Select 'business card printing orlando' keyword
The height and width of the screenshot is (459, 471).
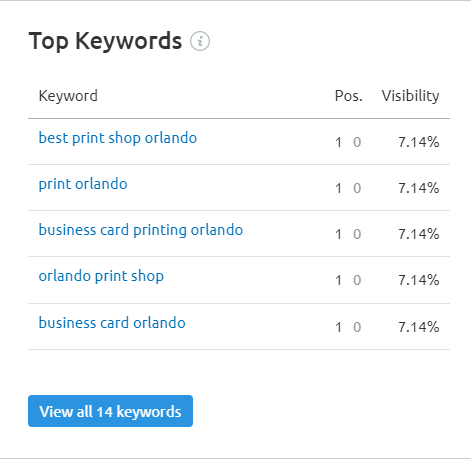(x=141, y=230)
